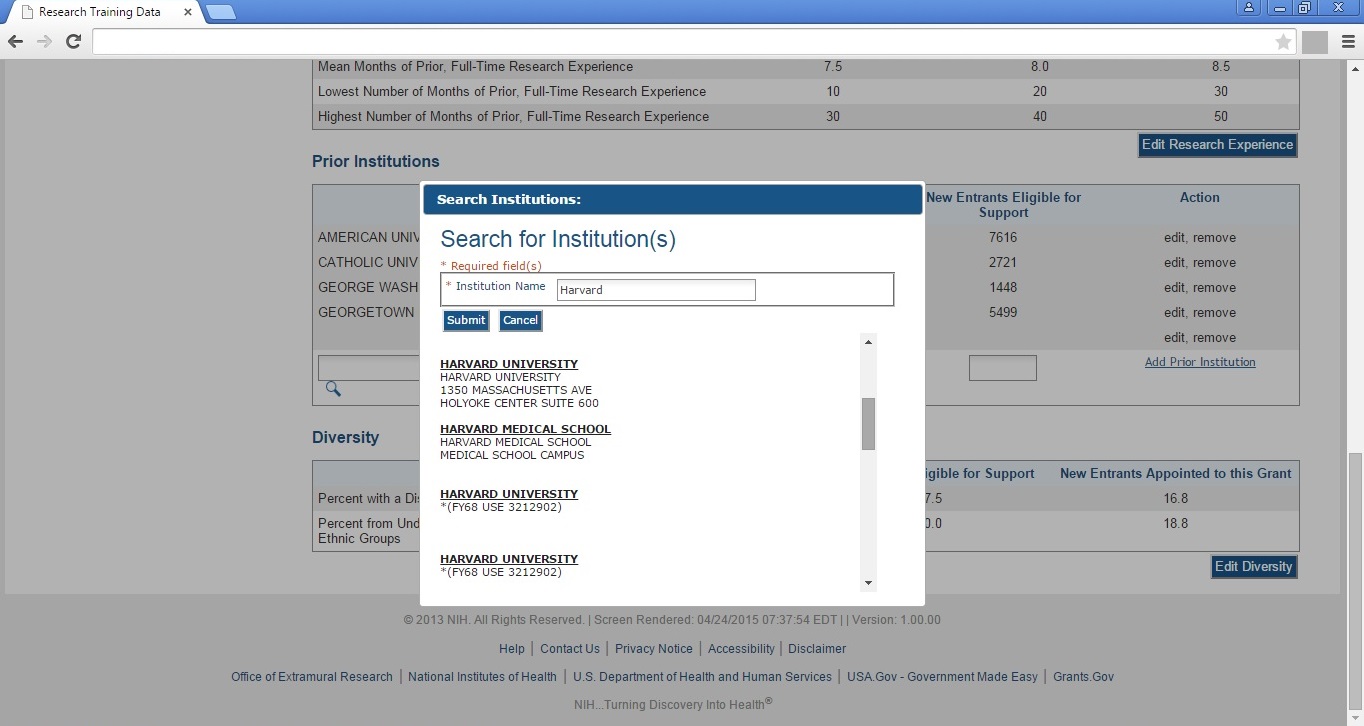This screenshot has width=1364, height=726.
Task: Select the HARVARD MEDICAL SCHOOL result
Action: [525, 429]
